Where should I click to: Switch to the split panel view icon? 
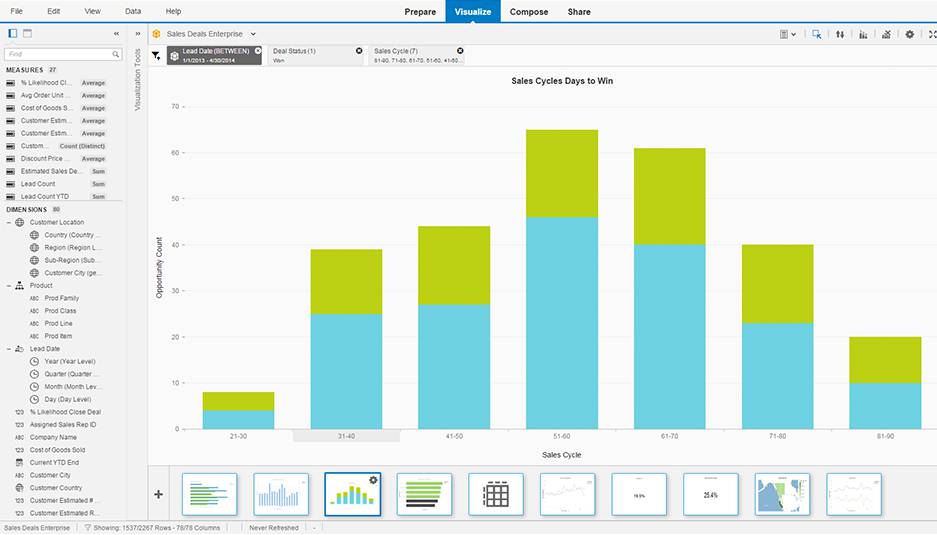[12, 33]
